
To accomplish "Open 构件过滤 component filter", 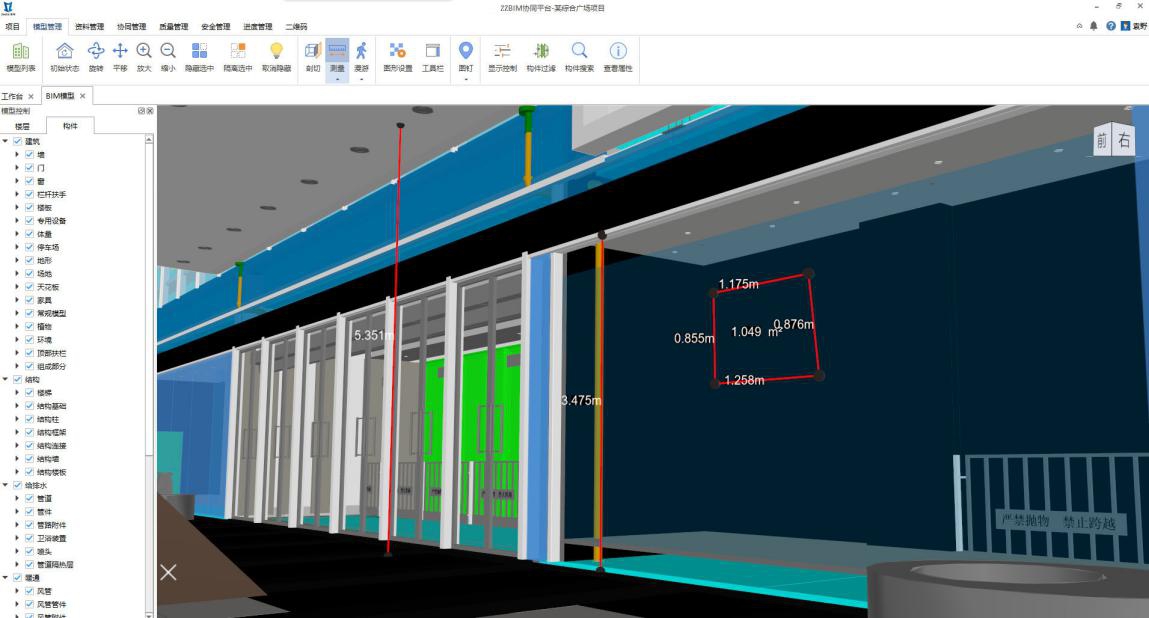I will click(x=541, y=57).
